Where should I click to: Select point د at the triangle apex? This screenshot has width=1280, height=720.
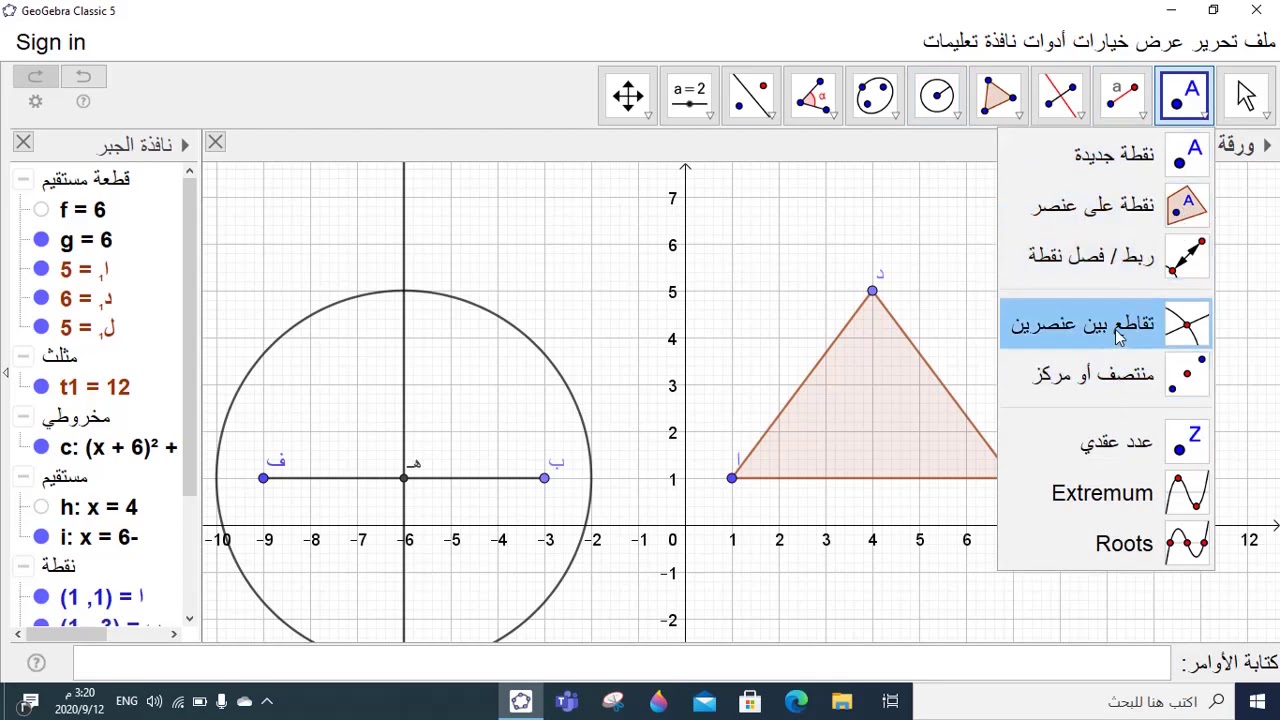tap(872, 291)
